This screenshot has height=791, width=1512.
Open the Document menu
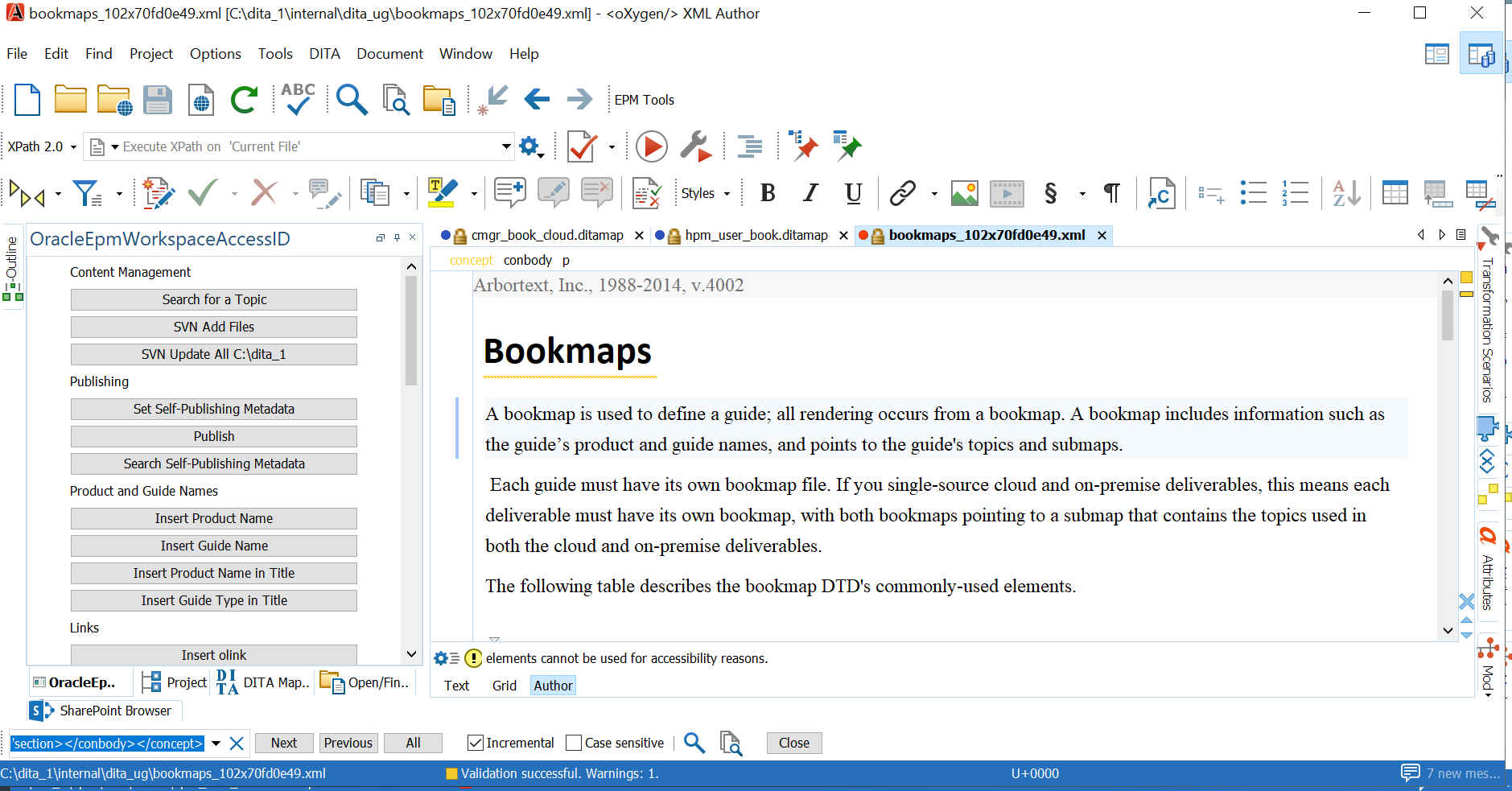click(389, 54)
